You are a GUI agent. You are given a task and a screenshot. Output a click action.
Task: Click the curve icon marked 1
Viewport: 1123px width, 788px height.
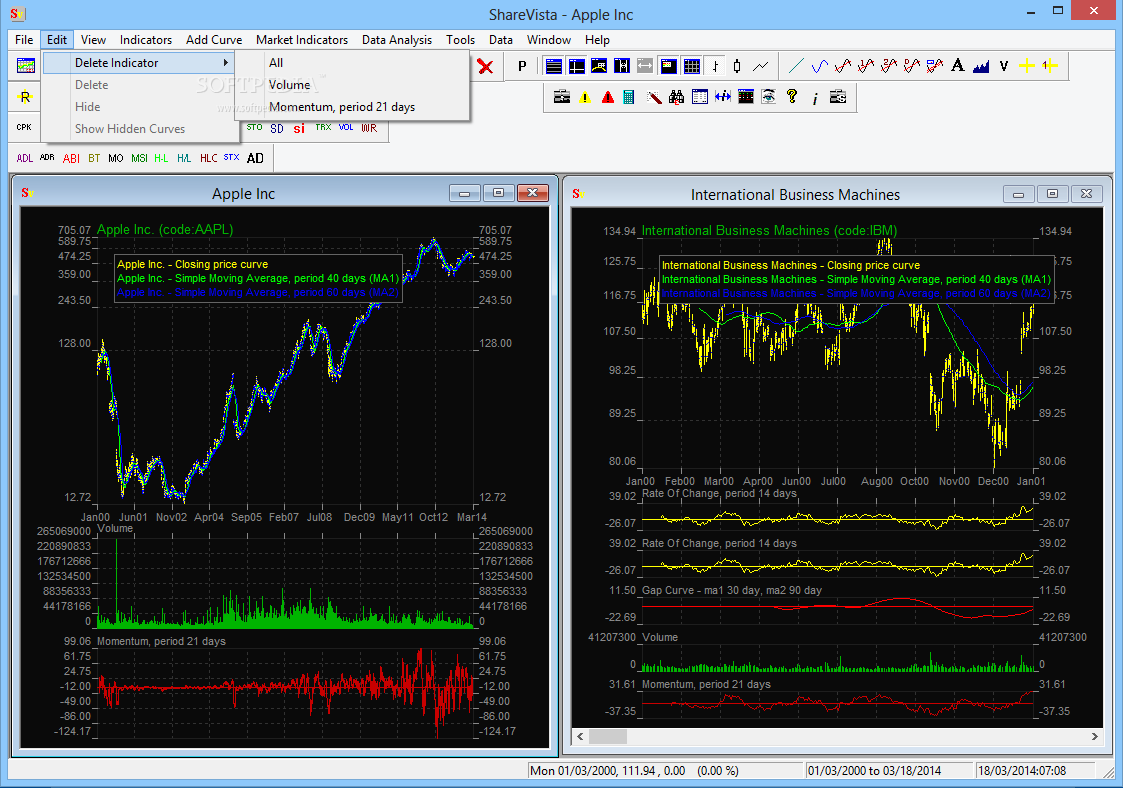866,67
